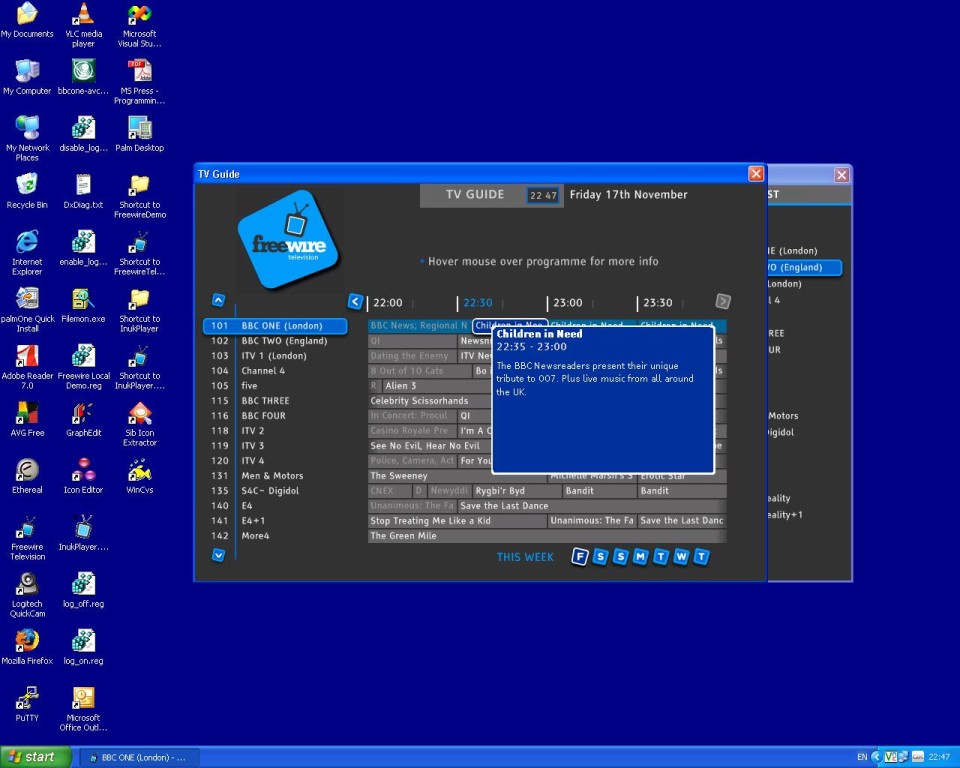Select channel 115 BBC THREE
The width and height of the screenshot is (960, 768).
276,401
